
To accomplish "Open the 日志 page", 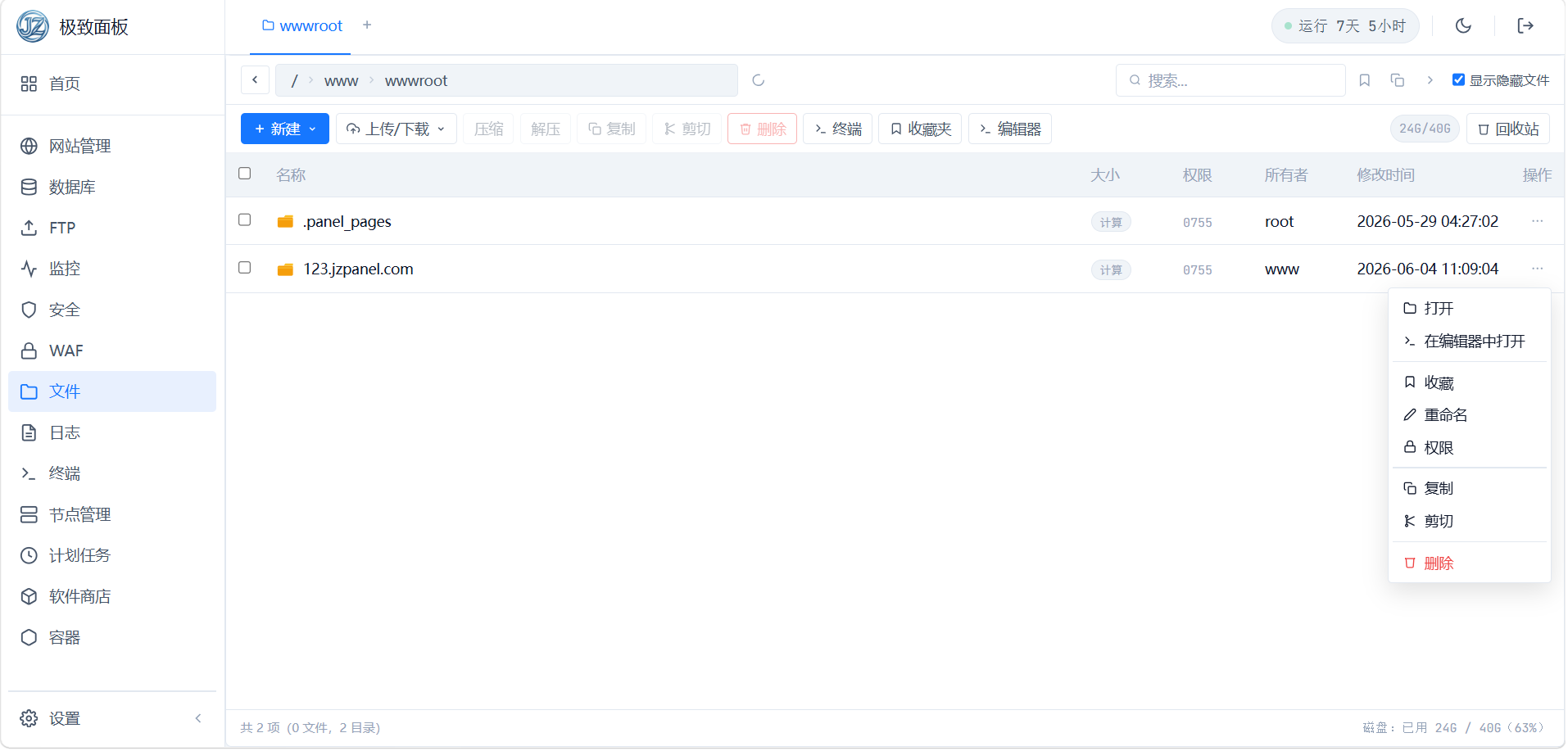I will 112,432.
